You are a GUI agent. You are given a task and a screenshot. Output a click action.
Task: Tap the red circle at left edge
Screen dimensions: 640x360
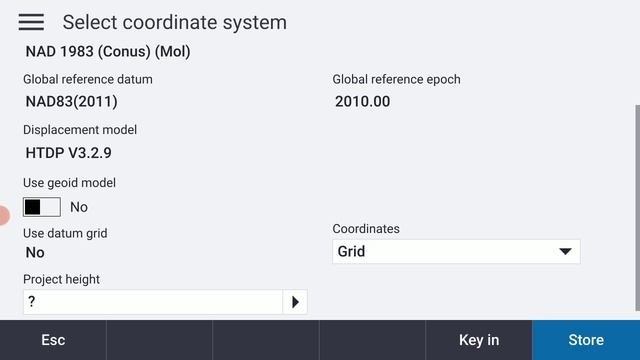[3, 216]
